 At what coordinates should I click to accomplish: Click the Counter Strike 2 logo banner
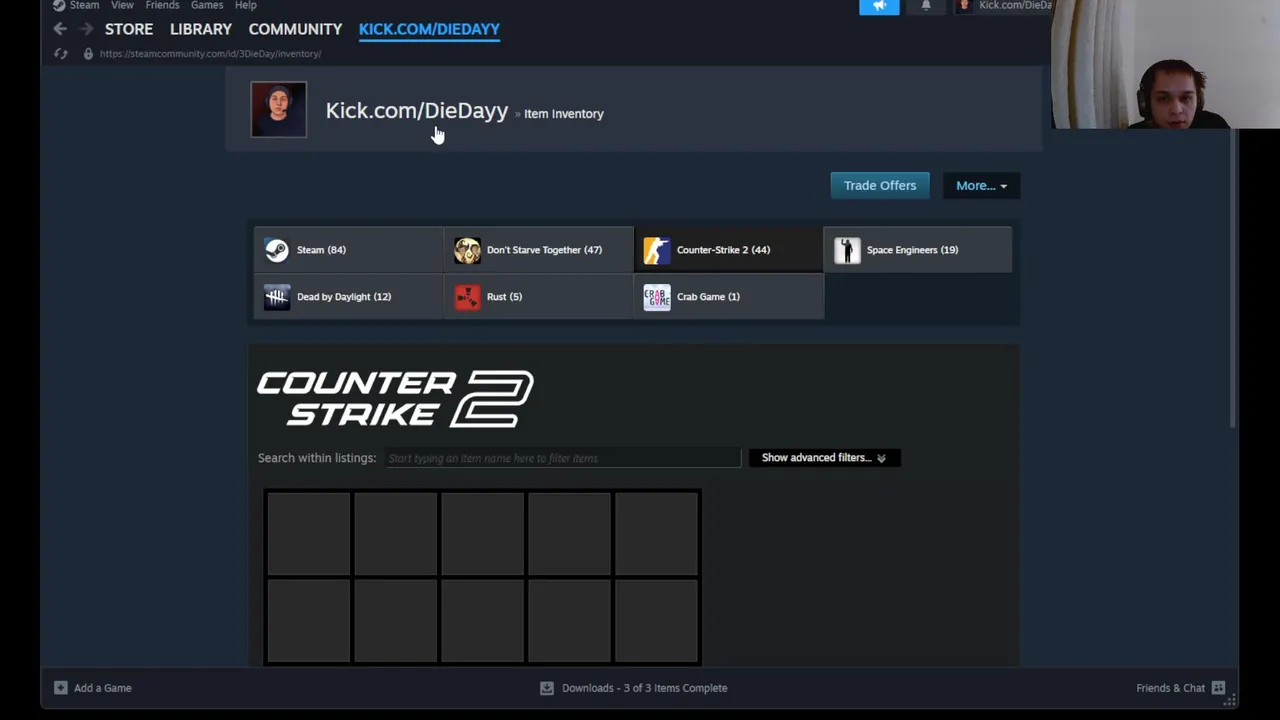(395, 399)
